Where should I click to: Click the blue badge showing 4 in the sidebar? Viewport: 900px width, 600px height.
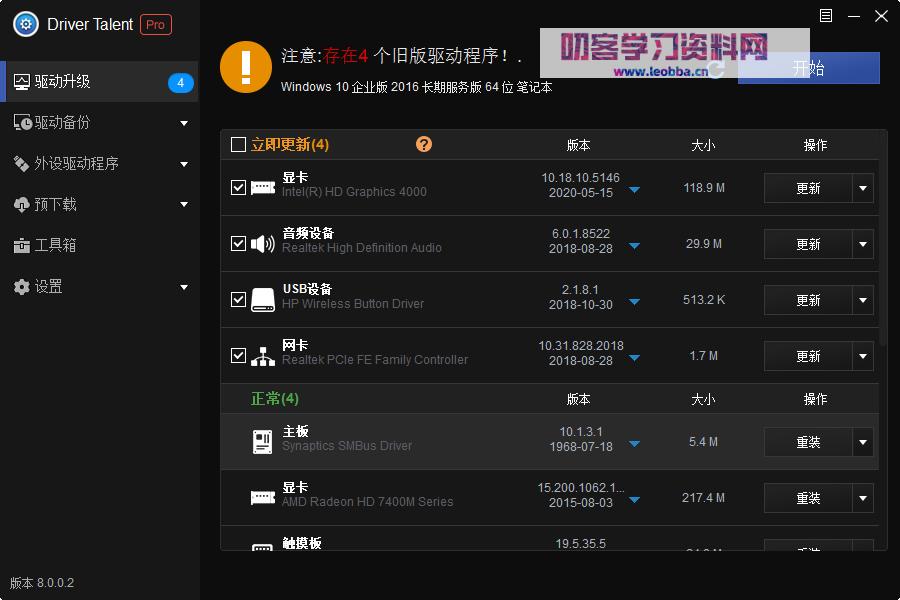pos(180,83)
